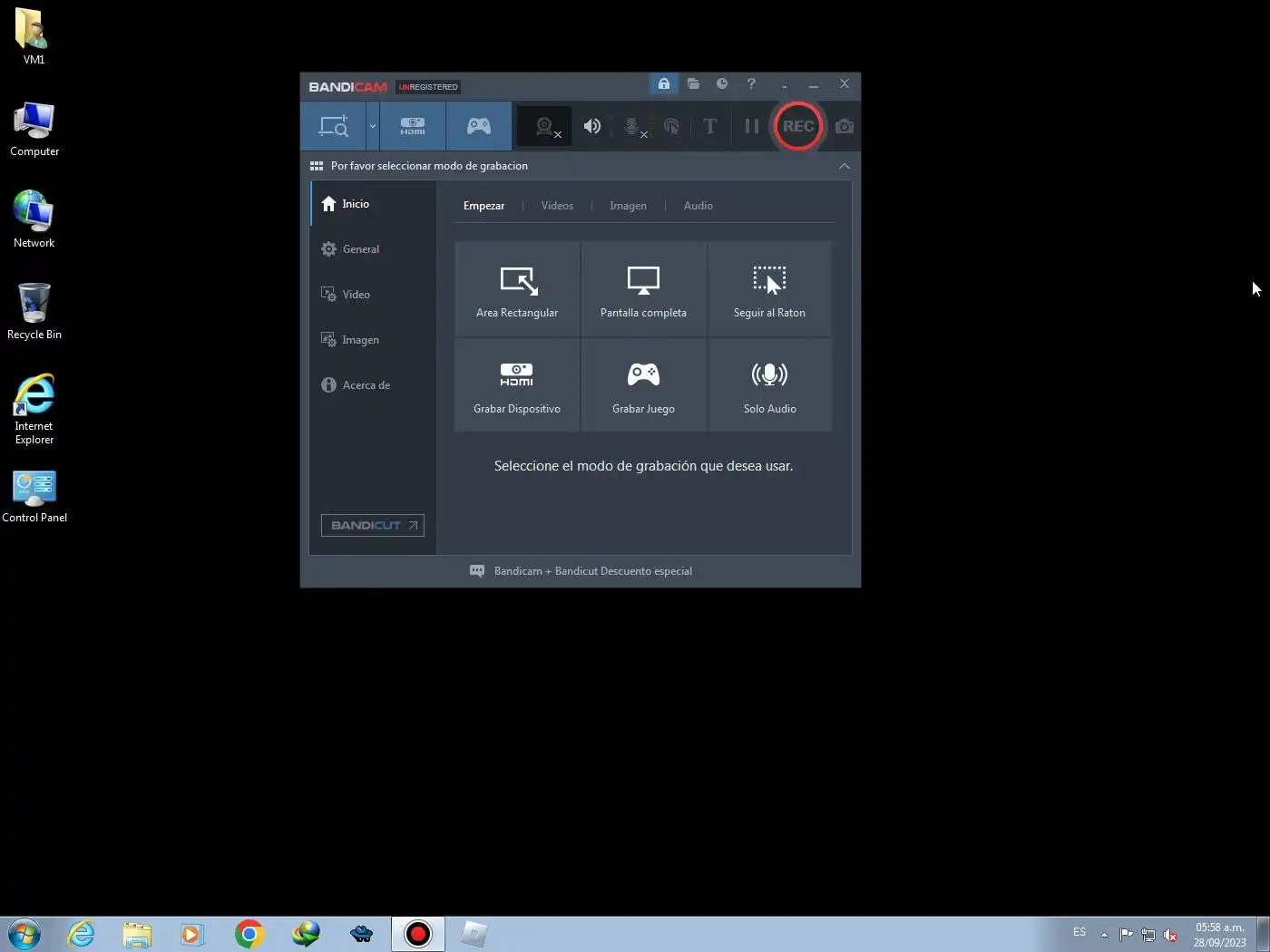The width and height of the screenshot is (1270, 952).
Task: Open the output folder icon
Action: point(693,83)
